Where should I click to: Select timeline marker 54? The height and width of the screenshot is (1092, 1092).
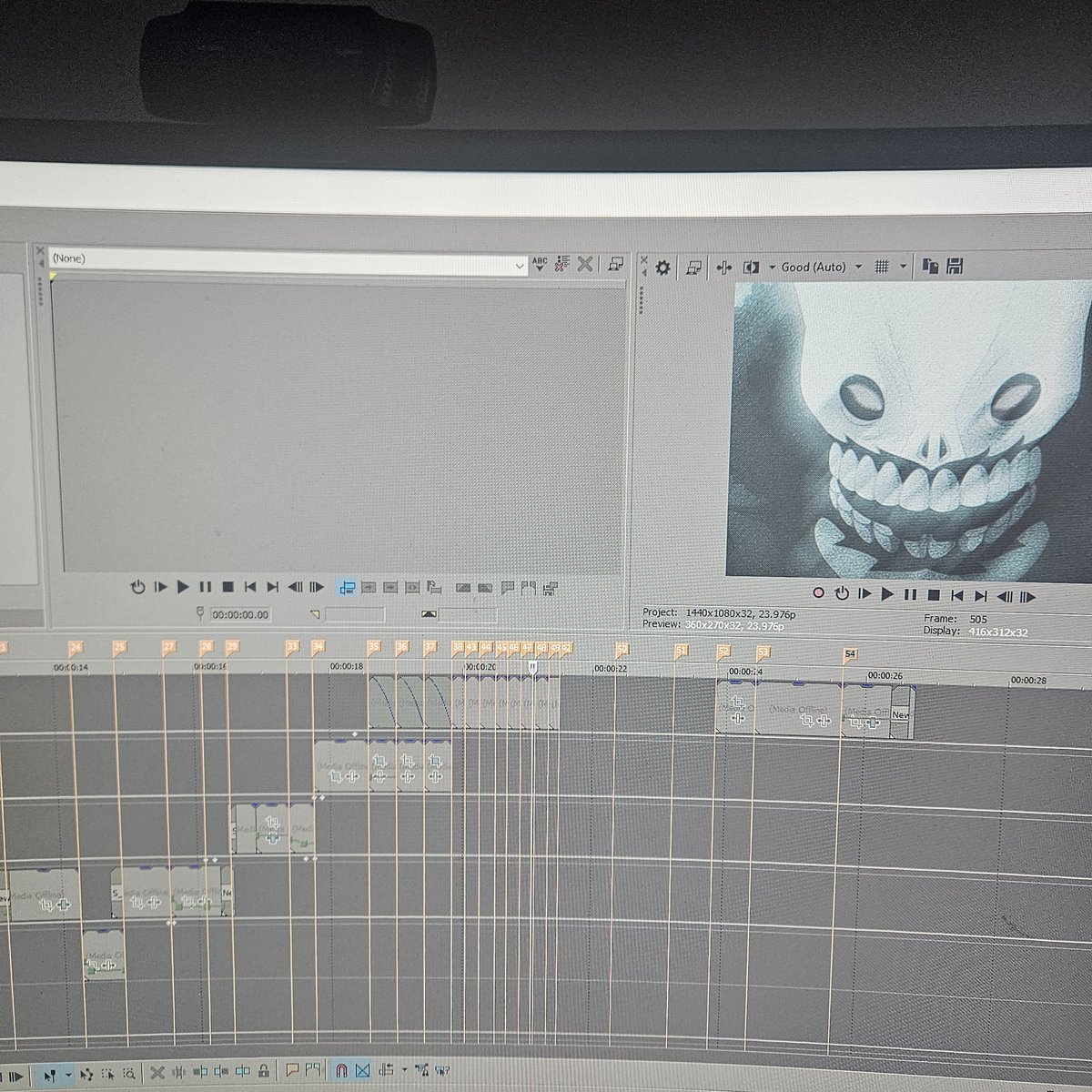tap(850, 653)
